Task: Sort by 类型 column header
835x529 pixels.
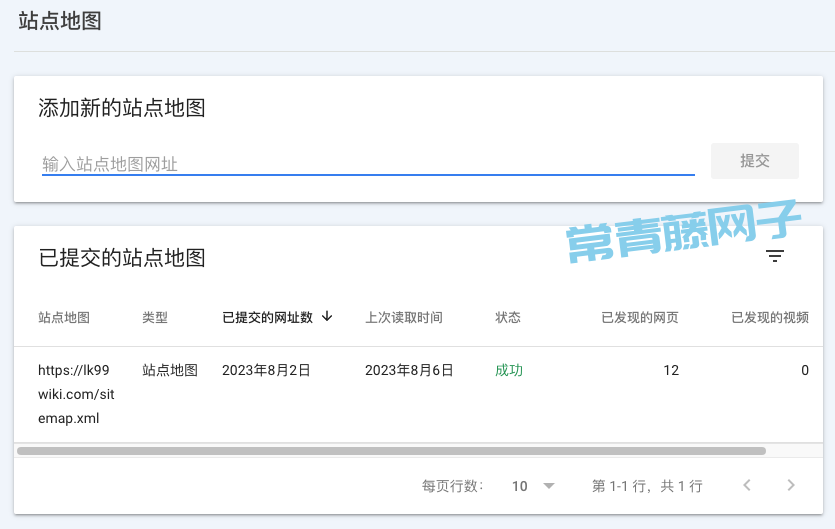Action: [155, 318]
